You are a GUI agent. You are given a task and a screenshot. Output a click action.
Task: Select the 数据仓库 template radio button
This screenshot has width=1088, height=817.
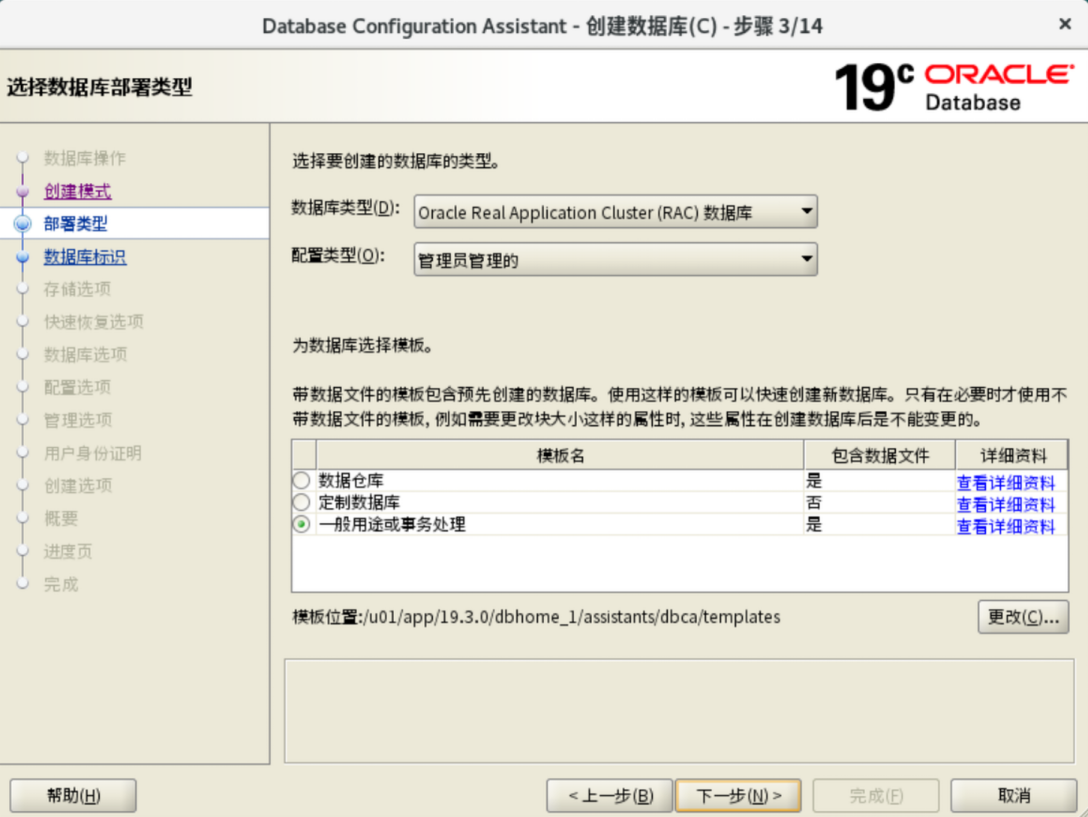(302, 481)
